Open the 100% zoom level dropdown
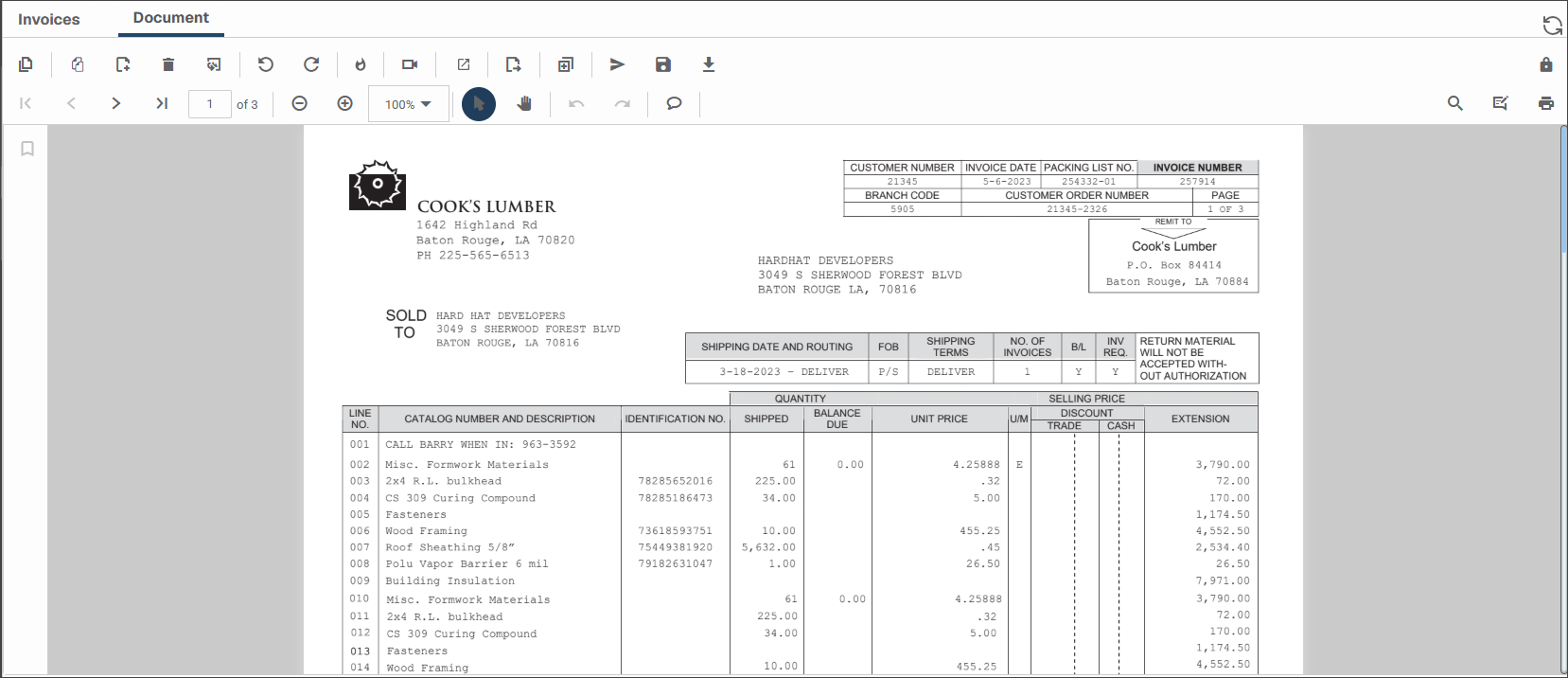Screen dimensions: 1568x678 coord(409,104)
